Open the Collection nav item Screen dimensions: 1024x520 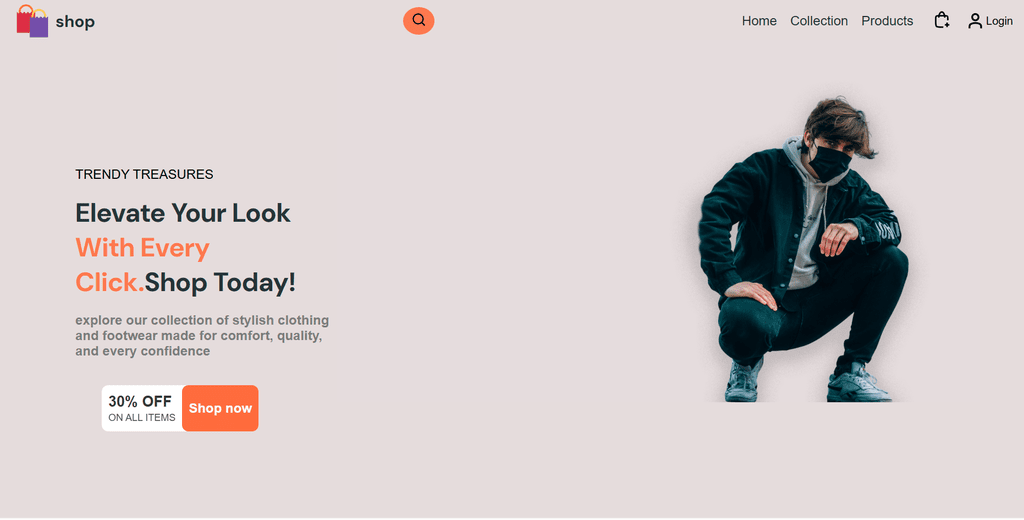(819, 21)
